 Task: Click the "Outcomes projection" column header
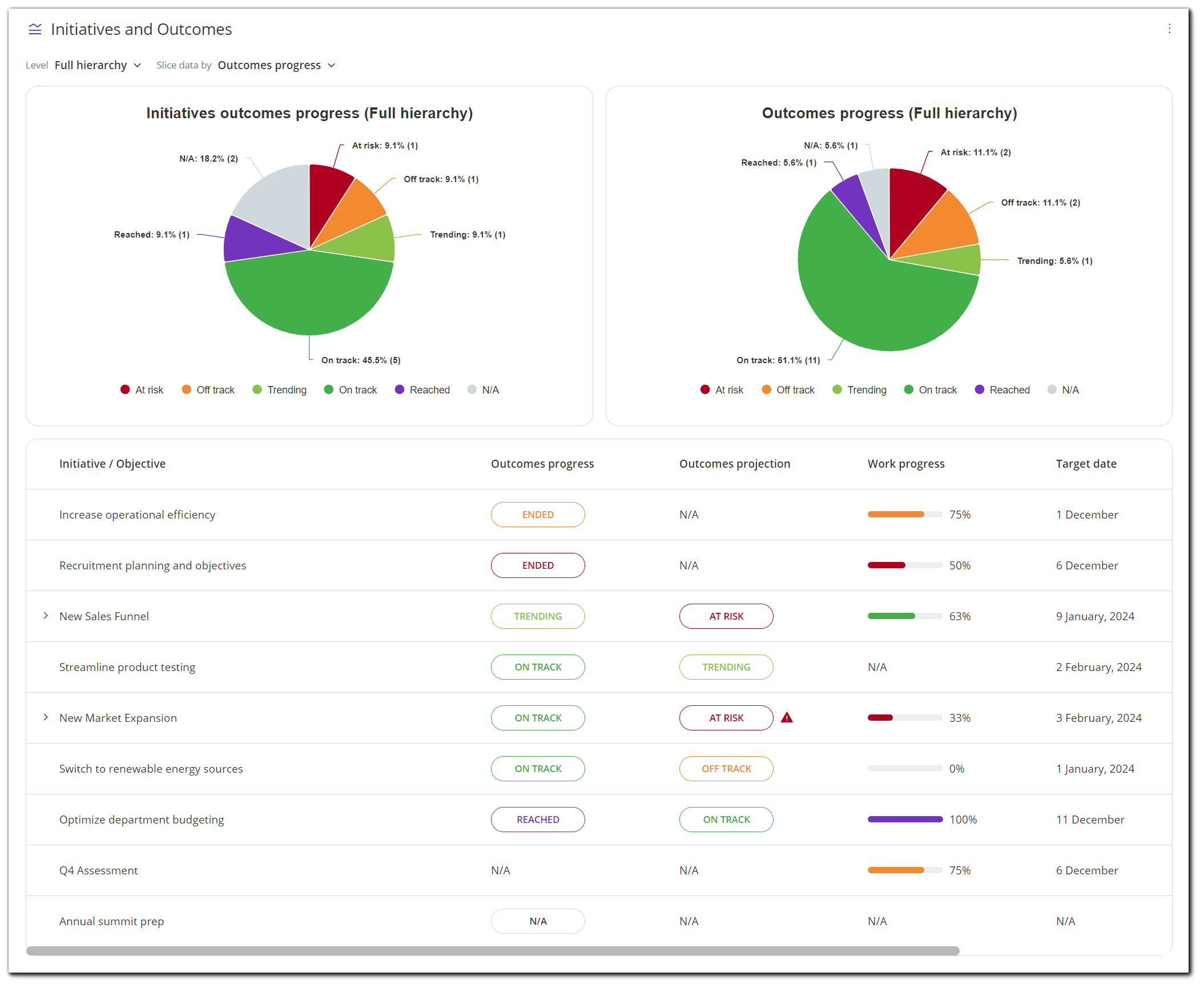(x=735, y=464)
